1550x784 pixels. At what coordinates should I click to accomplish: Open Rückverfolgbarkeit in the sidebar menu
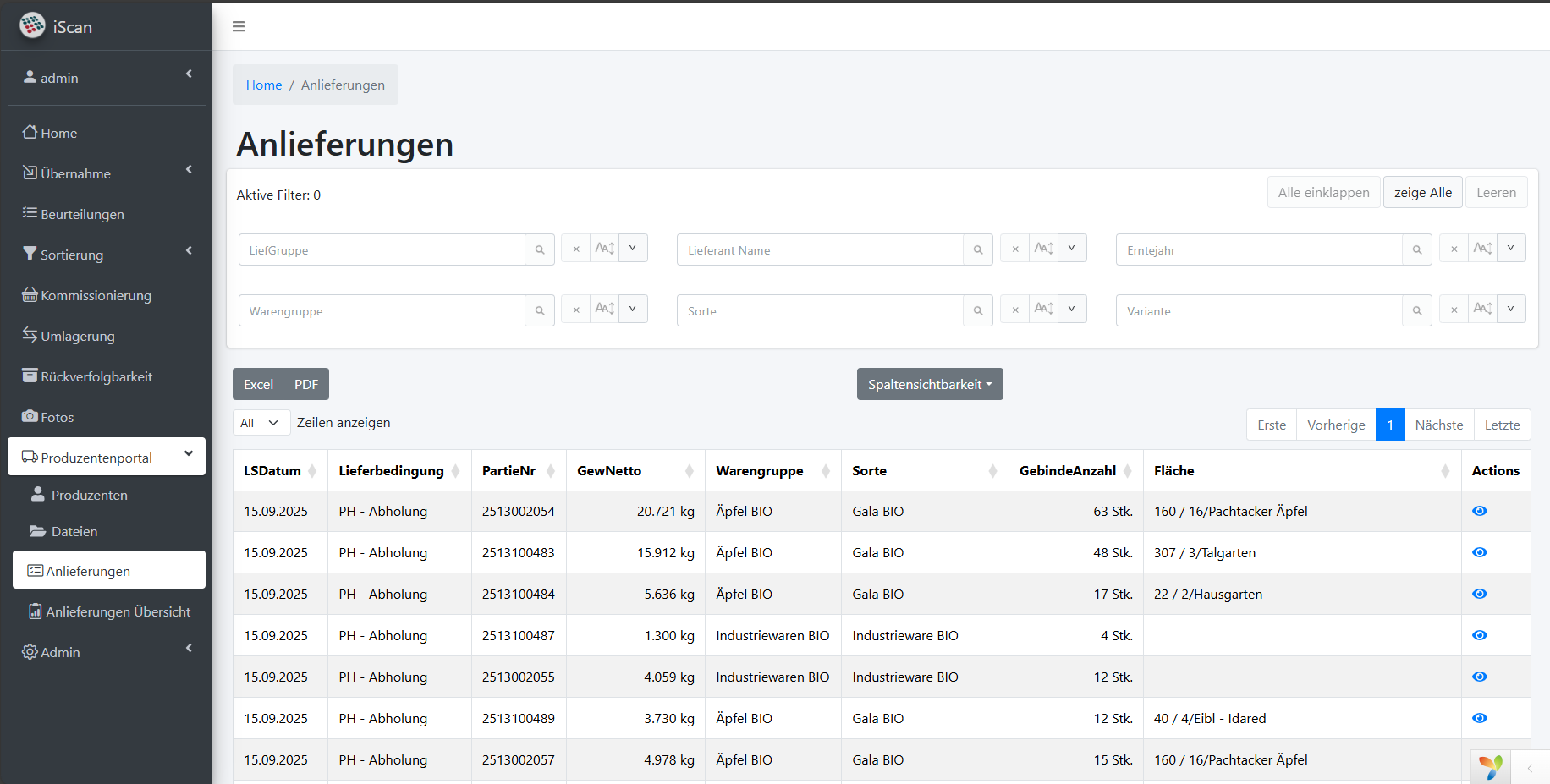click(x=96, y=376)
